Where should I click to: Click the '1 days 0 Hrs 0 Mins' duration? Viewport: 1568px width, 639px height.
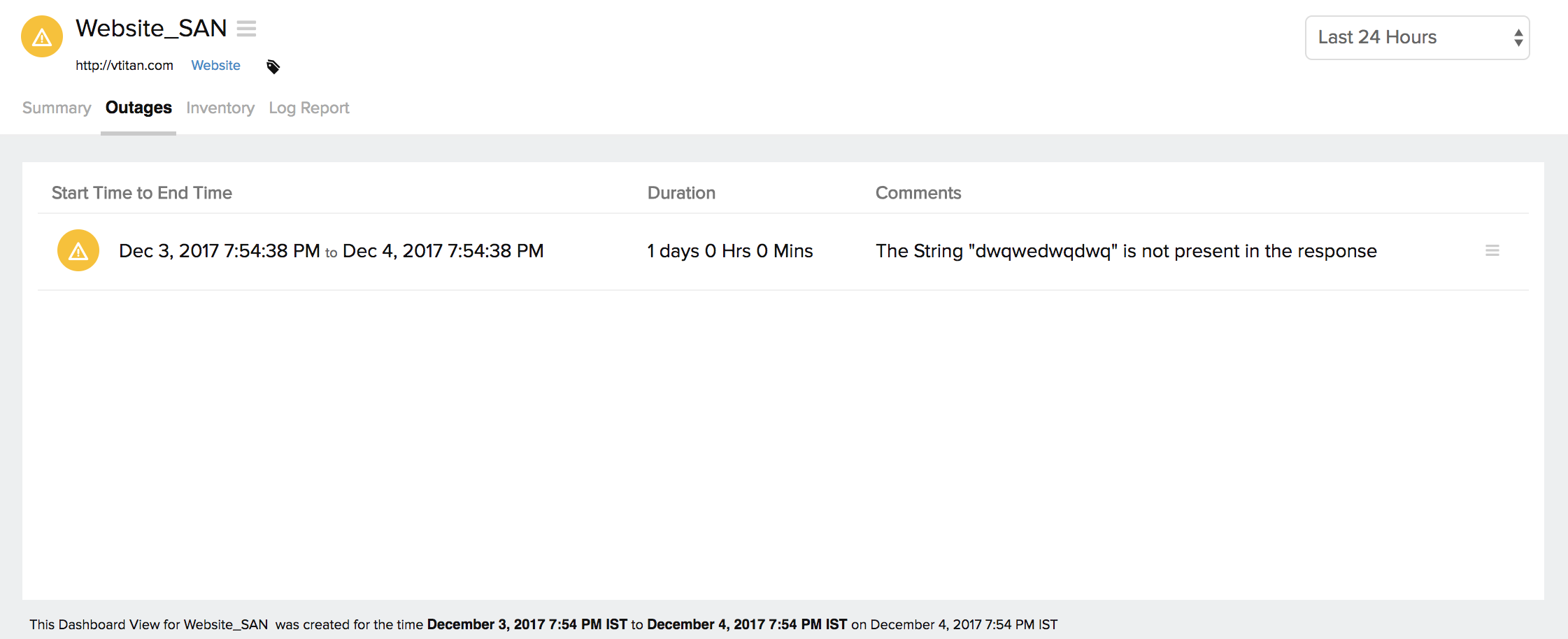click(729, 251)
